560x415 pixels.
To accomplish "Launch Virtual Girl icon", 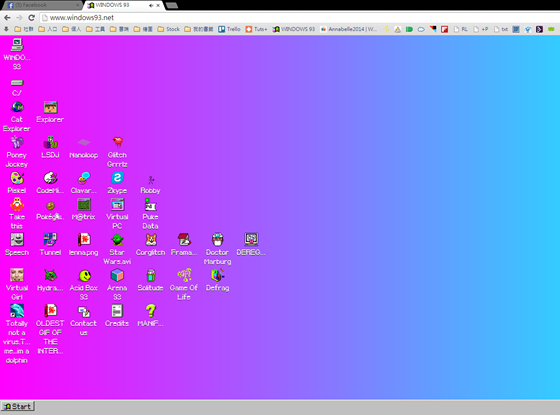I will click(x=17, y=275).
